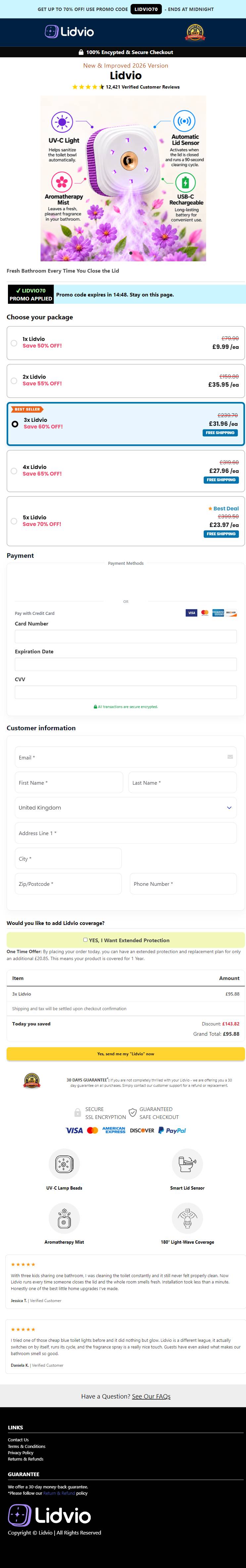Click the Discount £143.82 text
246x1568 pixels.
point(221,1024)
